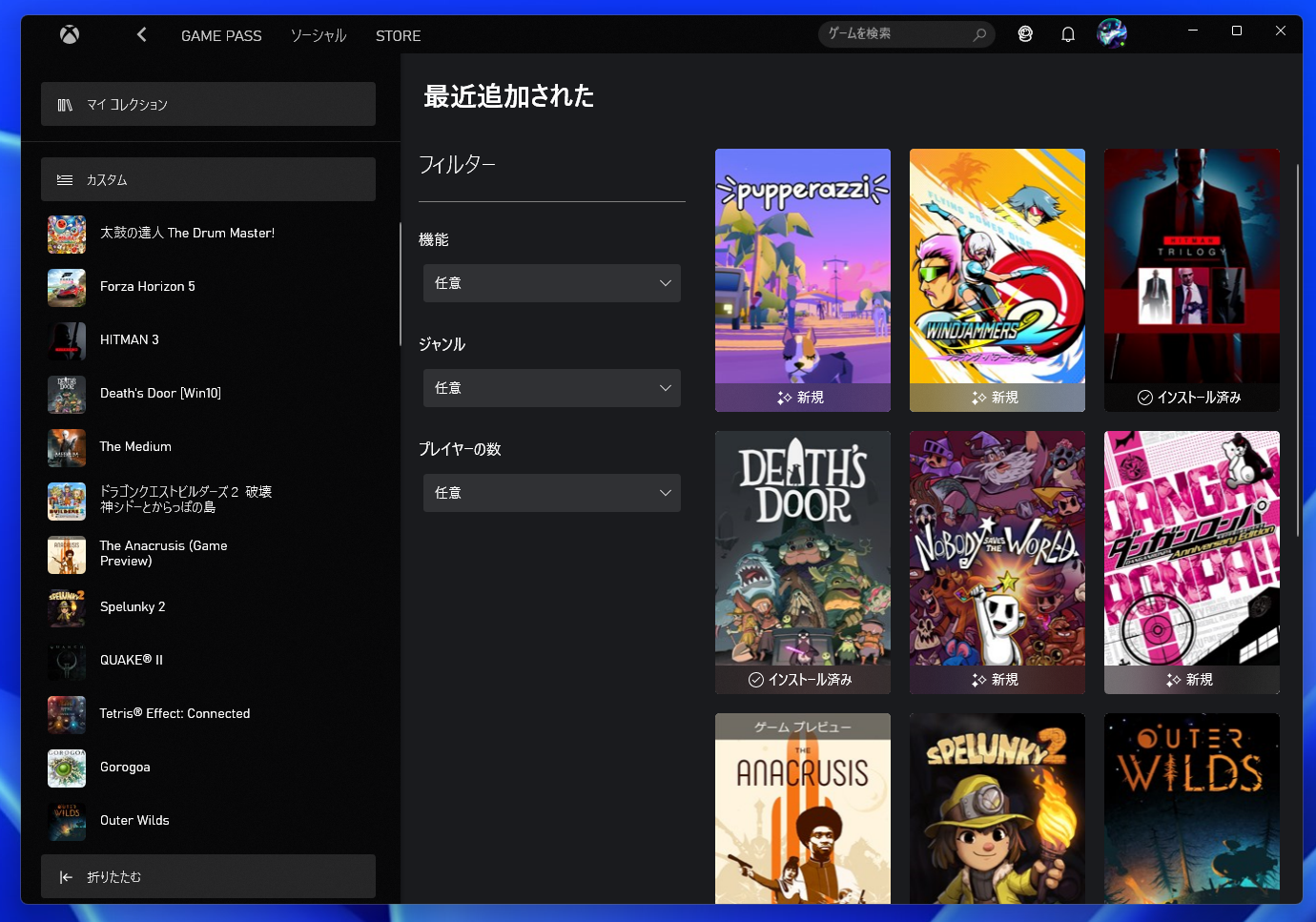1316x922 pixels.
Task: Collapse sidebar with 折りたたむ button
Action: point(208,876)
